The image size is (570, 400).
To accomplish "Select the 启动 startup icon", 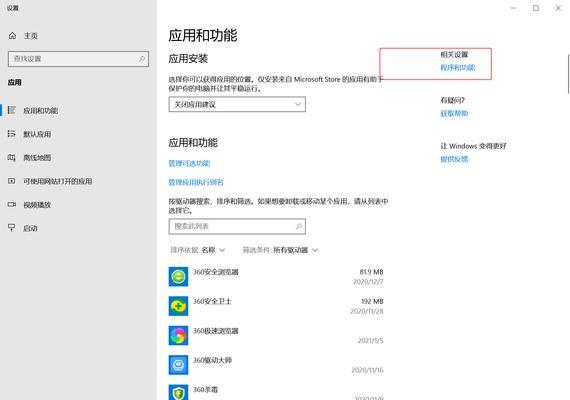I will (12, 228).
